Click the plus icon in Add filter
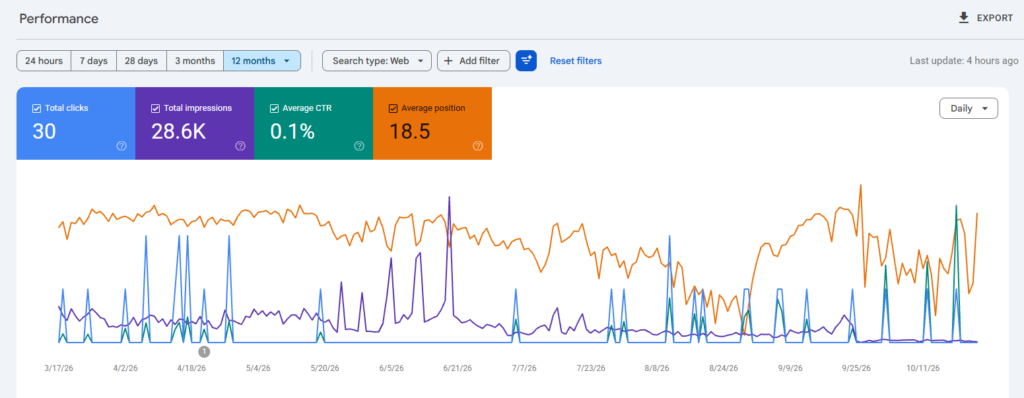Viewport: 1024px width, 398px height. pyautogui.click(x=448, y=61)
